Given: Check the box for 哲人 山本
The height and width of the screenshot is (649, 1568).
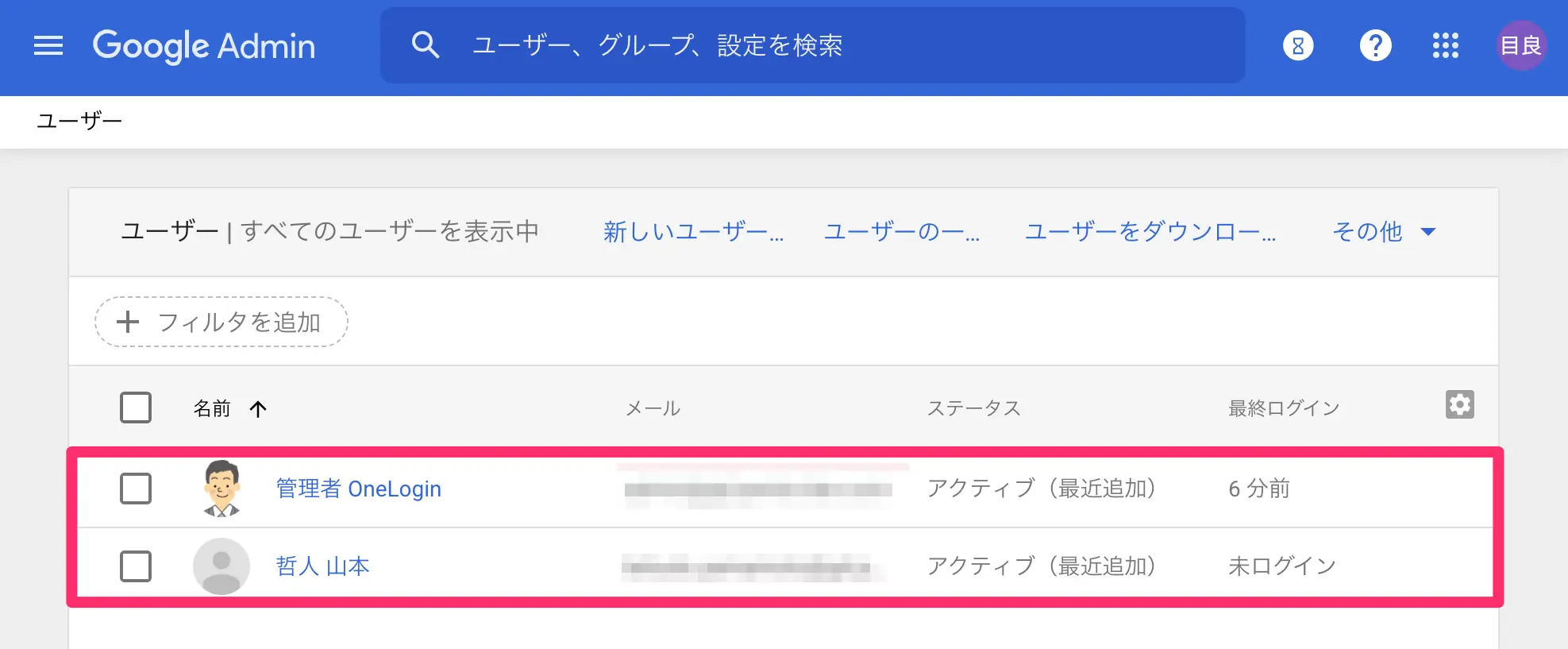Looking at the screenshot, I should coord(136,566).
